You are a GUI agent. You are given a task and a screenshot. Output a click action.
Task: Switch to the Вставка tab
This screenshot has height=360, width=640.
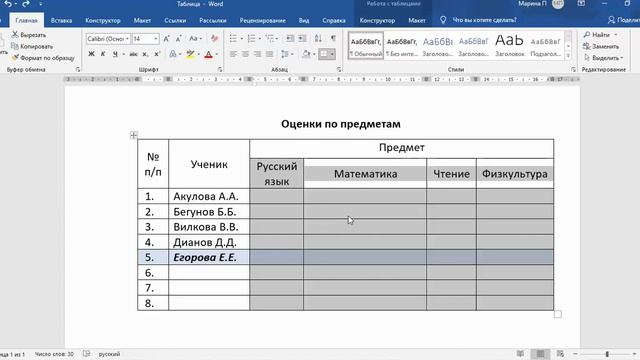pos(61,20)
